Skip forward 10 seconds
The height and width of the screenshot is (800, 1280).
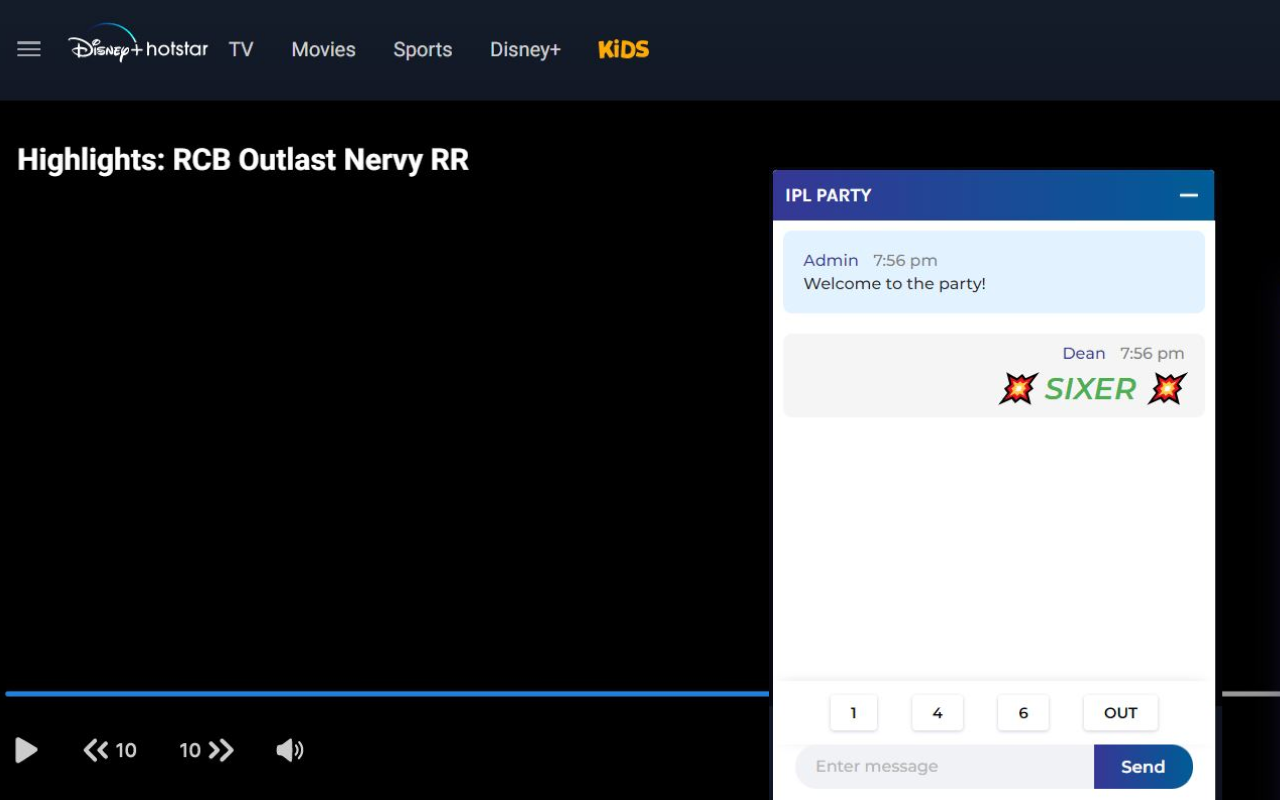(207, 750)
